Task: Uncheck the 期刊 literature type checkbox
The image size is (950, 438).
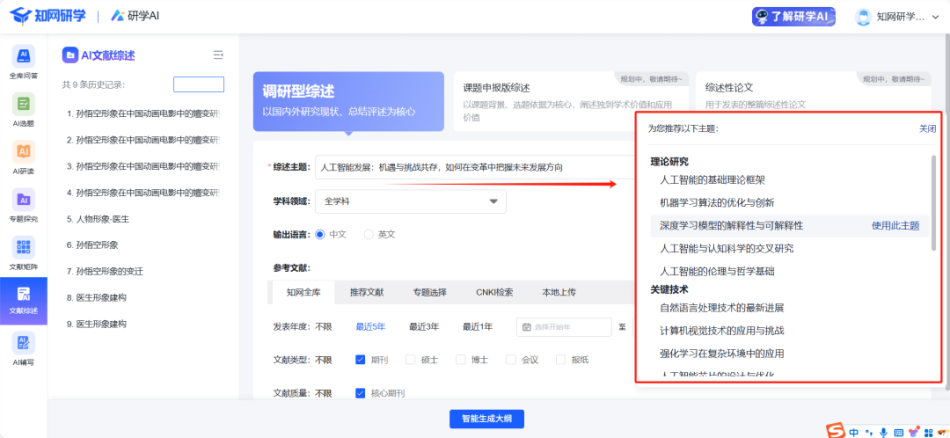Action: tap(361, 360)
